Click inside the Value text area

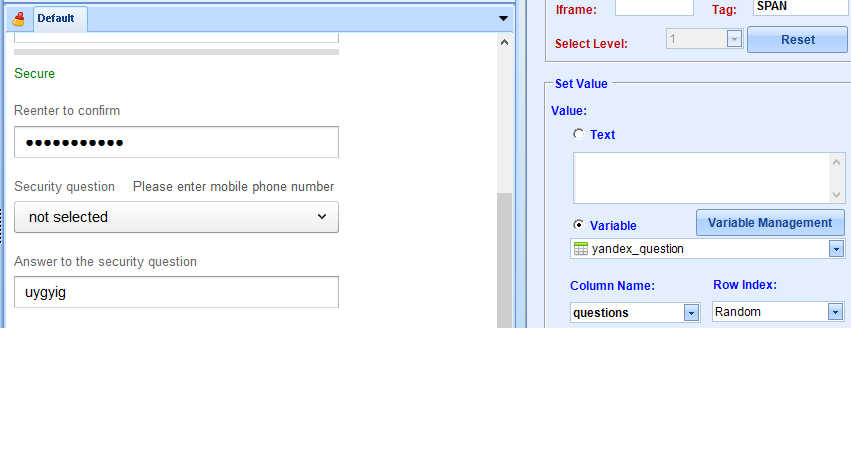[x=701, y=178]
